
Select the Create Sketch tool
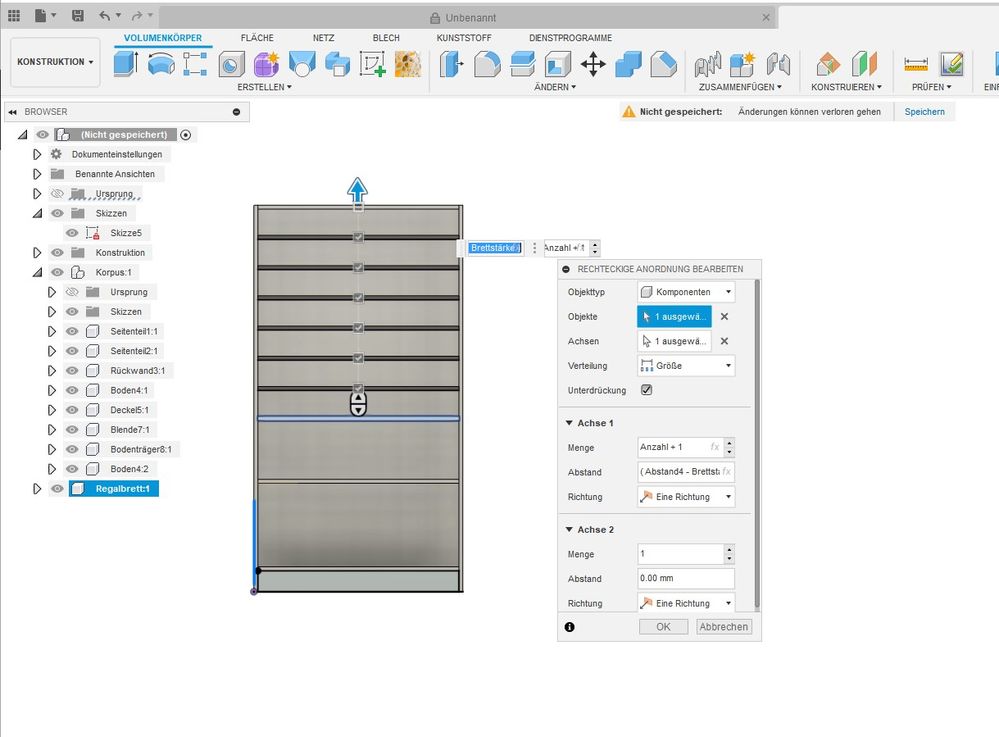click(x=373, y=64)
